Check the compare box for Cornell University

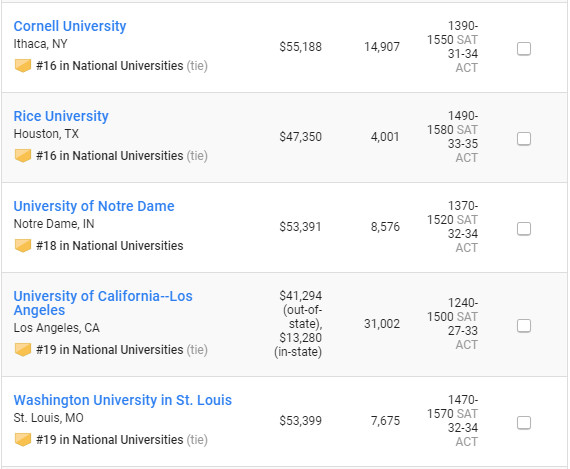[524, 49]
